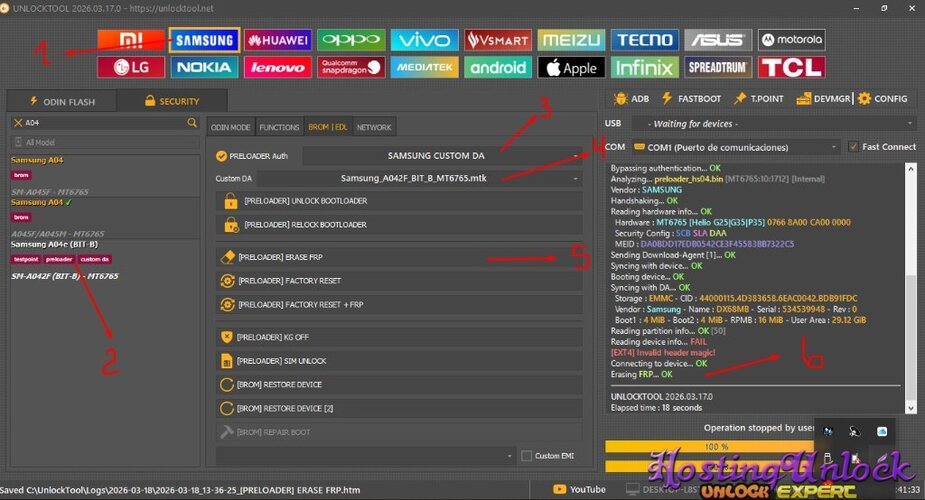This screenshot has width=925, height=500.
Task: Open the NETWORK tab
Action: click(x=374, y=127)
